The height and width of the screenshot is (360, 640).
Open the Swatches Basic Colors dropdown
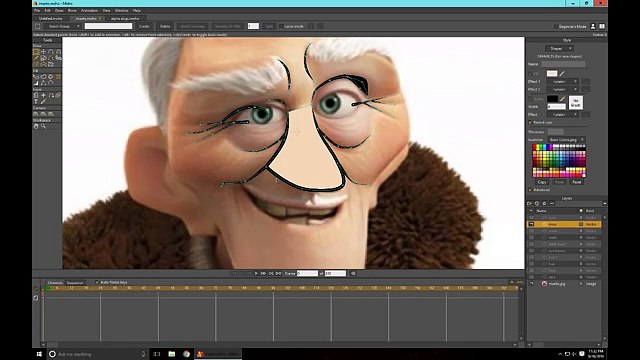tap(566, 140)
